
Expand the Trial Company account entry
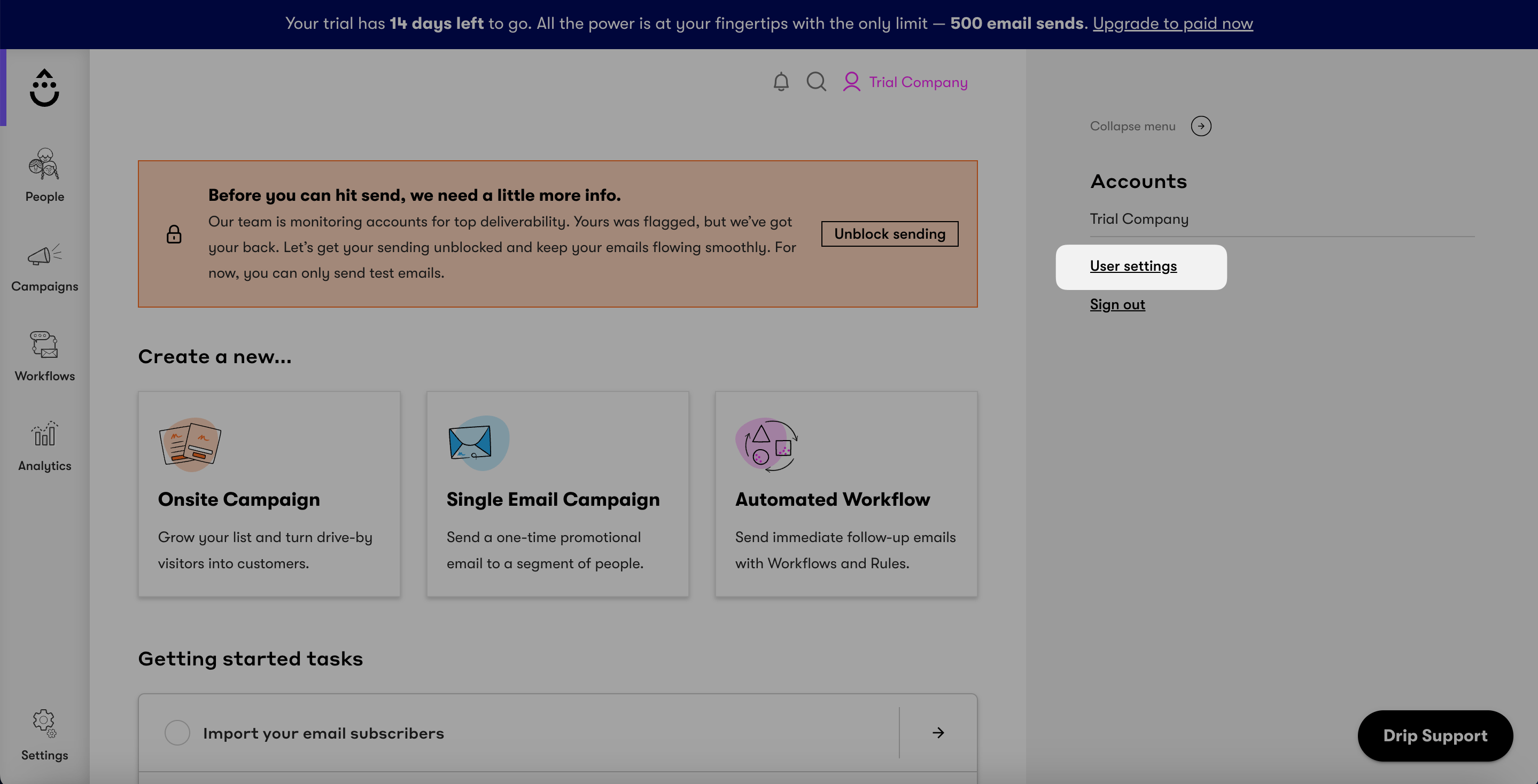(x=1139, y=218)
